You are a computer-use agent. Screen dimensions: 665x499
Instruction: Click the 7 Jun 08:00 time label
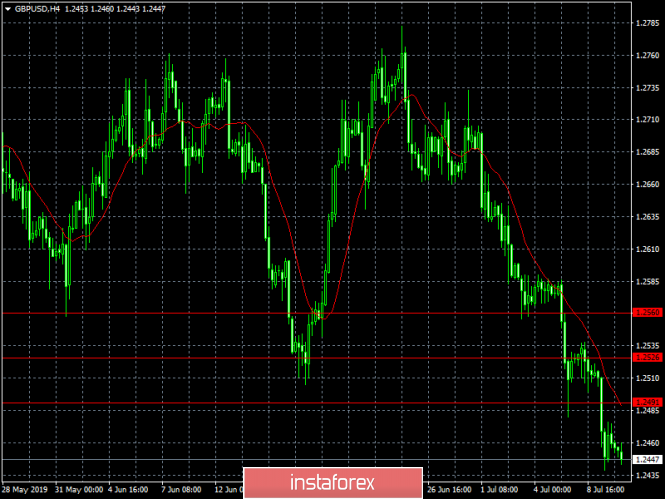pyautogui.click(x=181, y=490)
